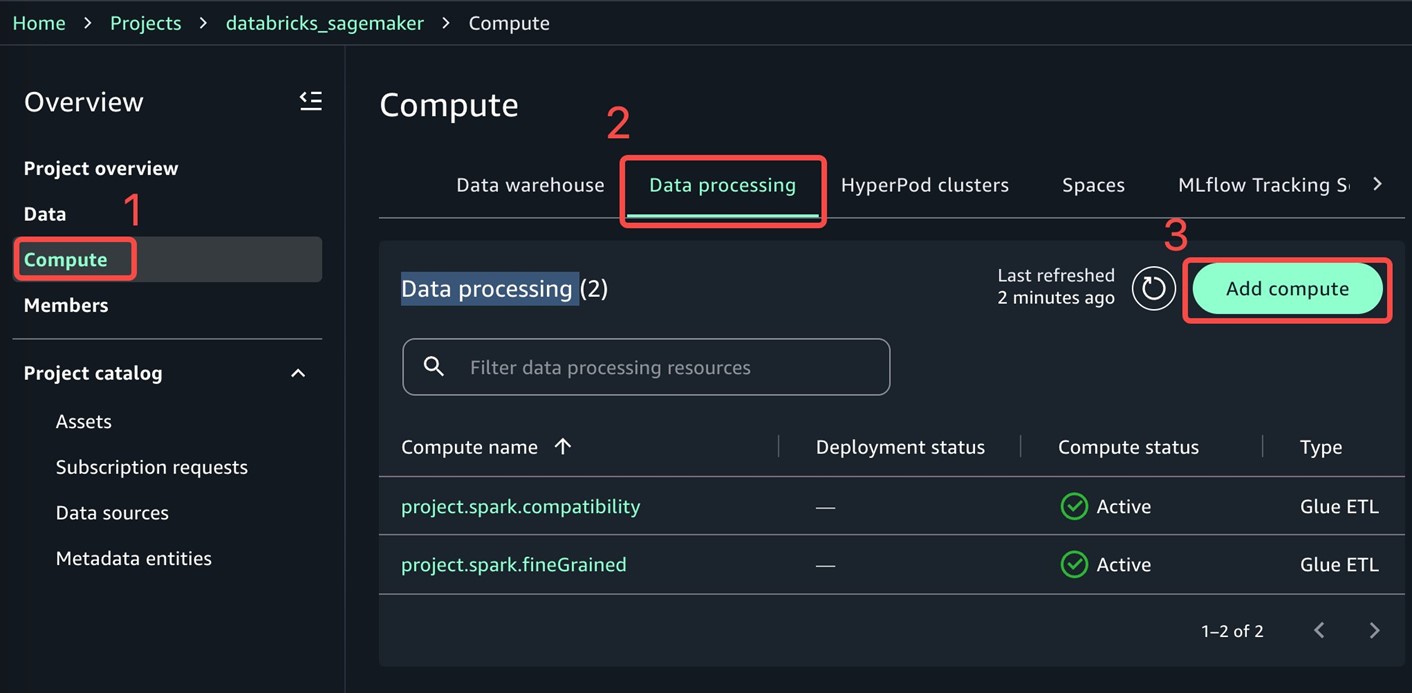Click Active status icon for project.spark.fineGrained
This screenshot has width=1412, height=693.
click(1074, 565)
